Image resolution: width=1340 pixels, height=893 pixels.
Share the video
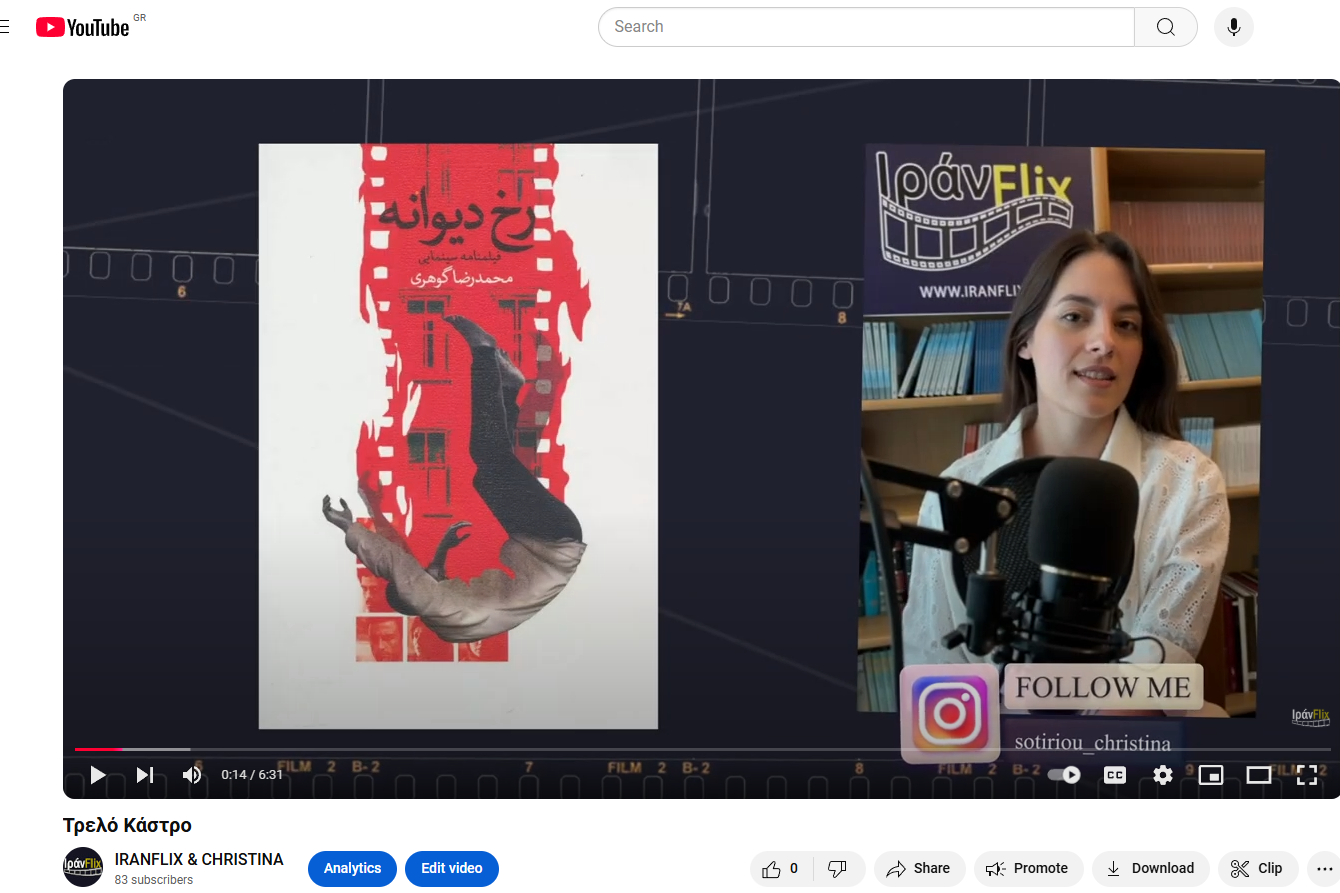point(920,868)
